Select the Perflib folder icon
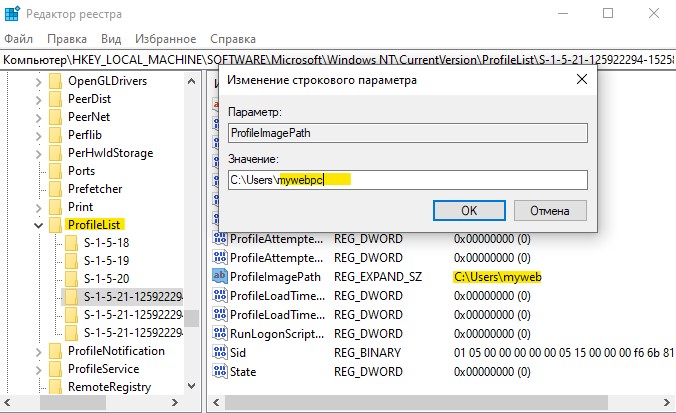 pos(56,135)
